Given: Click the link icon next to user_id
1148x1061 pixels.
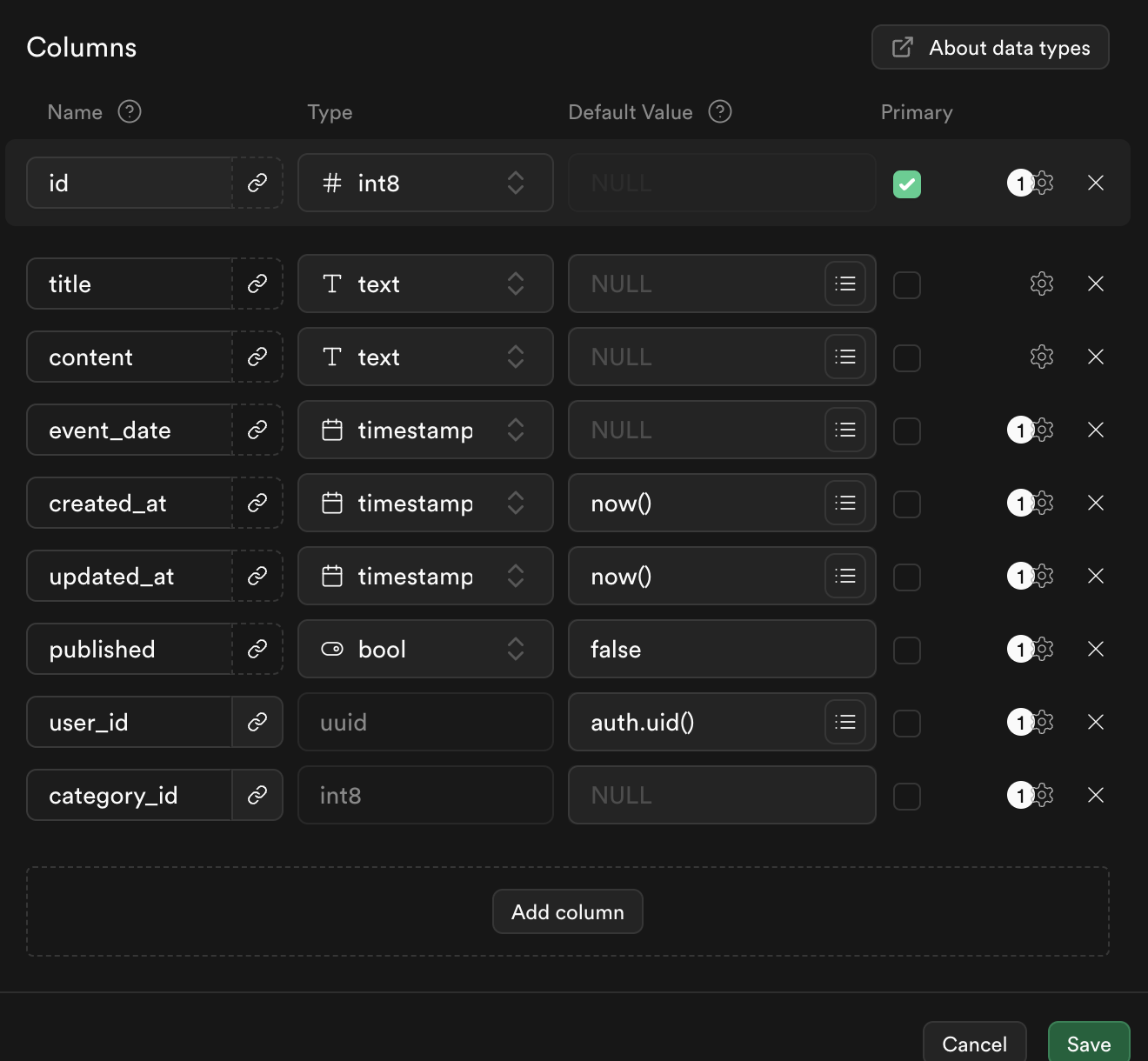Looking at the screenshot, I should pyautogui.click(x=257, y=722).
